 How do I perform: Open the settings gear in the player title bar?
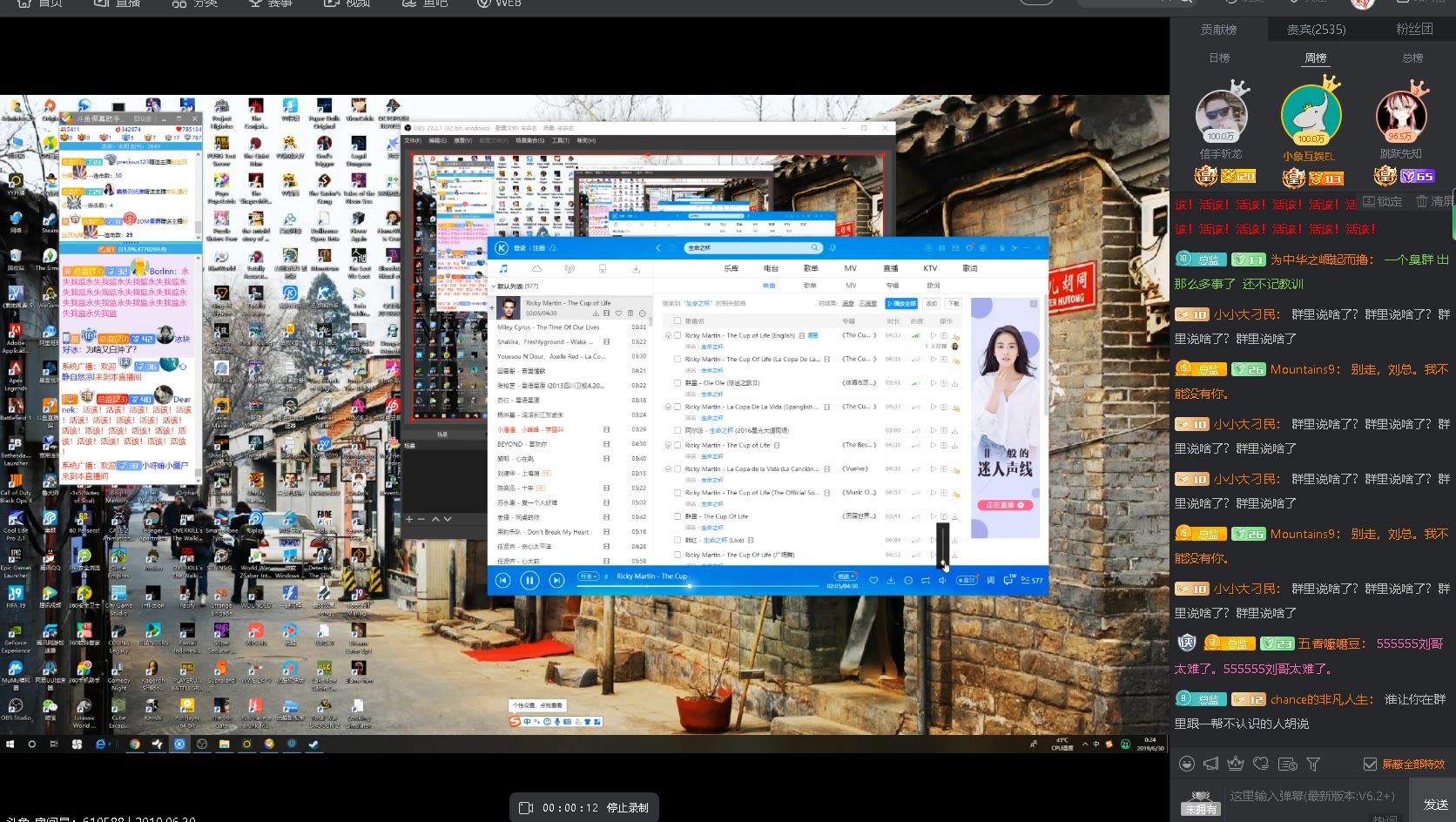tap(982, 248)
